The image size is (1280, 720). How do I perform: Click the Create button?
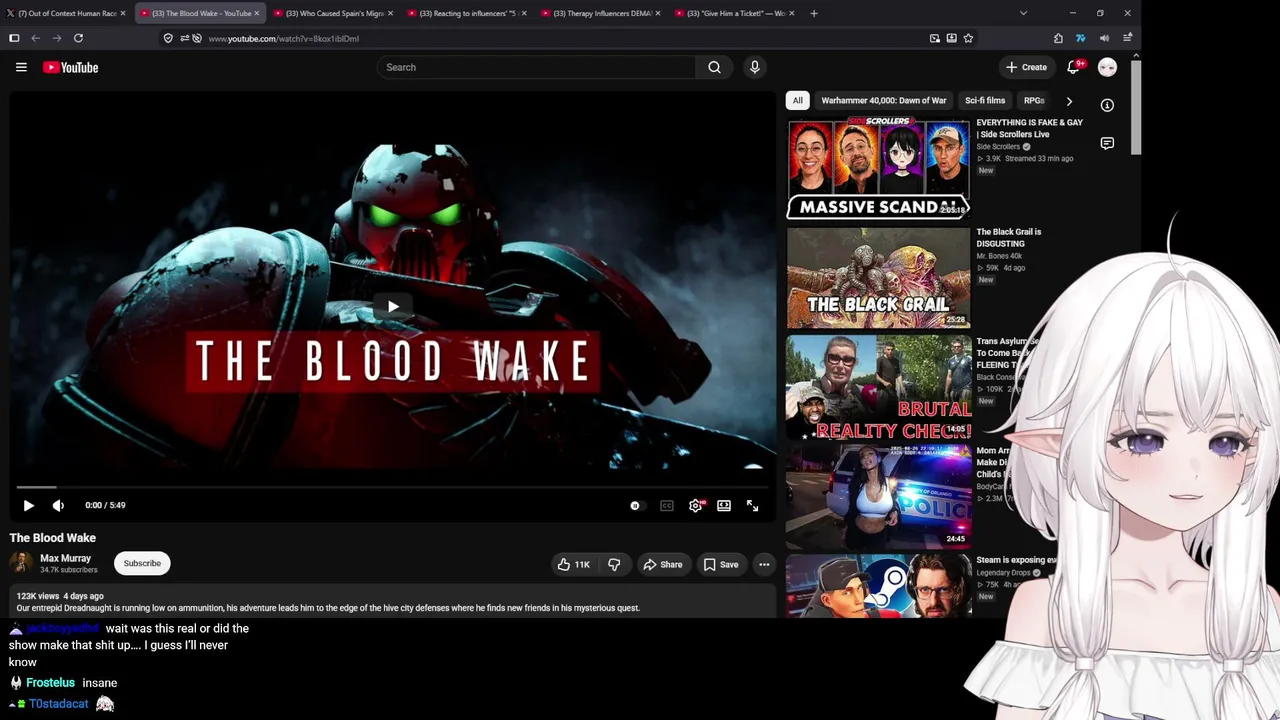pyautogui.click(x=1026, y=67)
